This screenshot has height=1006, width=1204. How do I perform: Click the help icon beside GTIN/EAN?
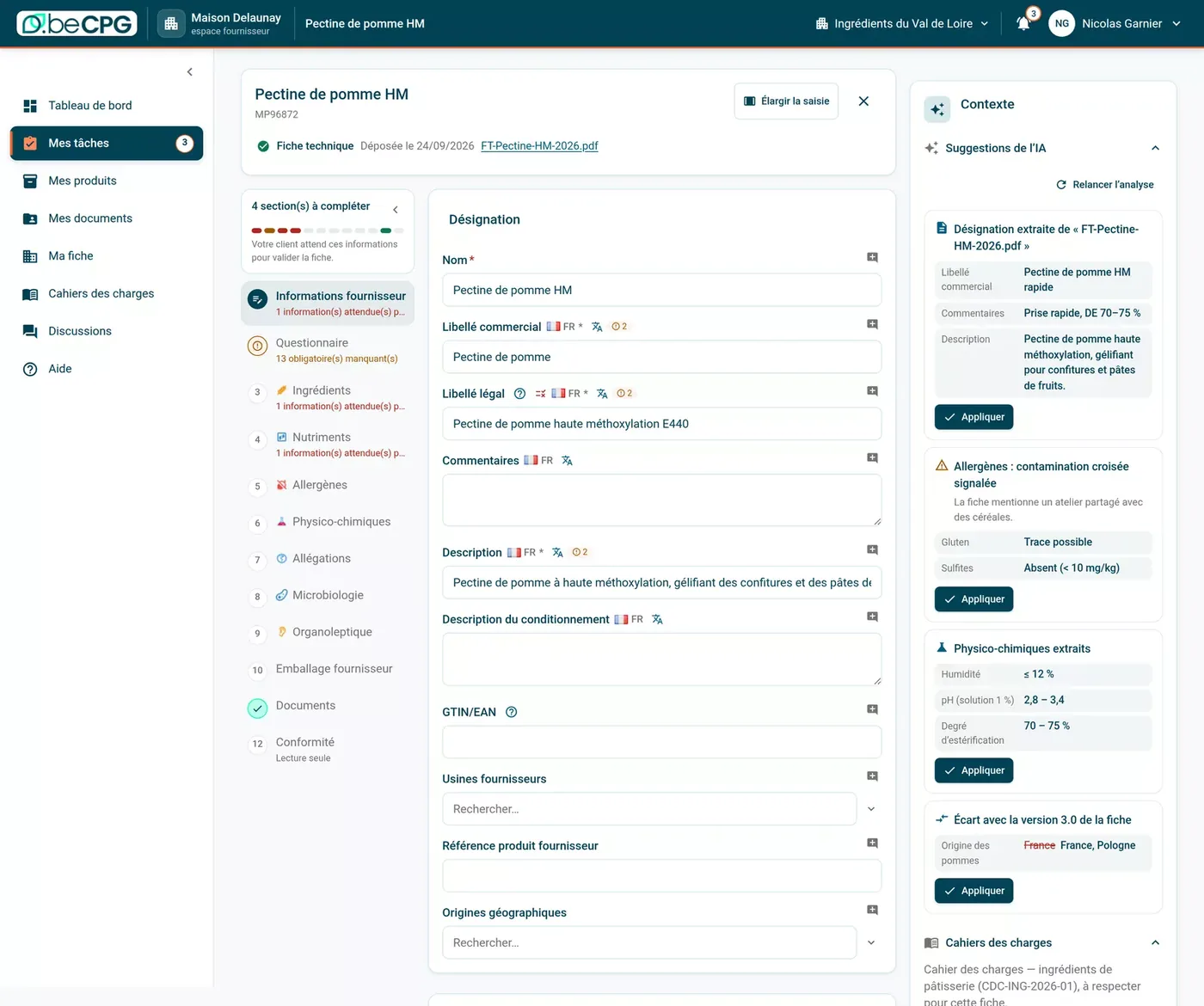(511, 712)
